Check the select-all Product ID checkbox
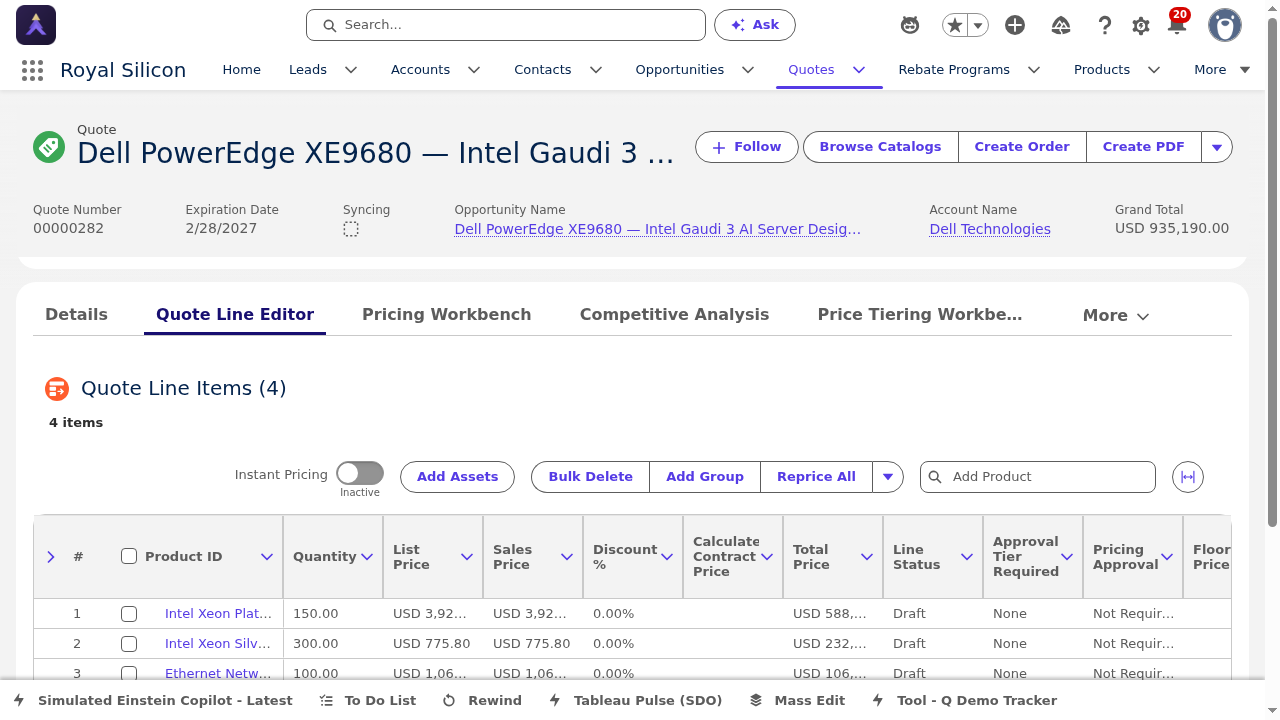Image resolution: width=1280 pixels, height=720 pixels. pyautogui.click(x=129, y=556)
